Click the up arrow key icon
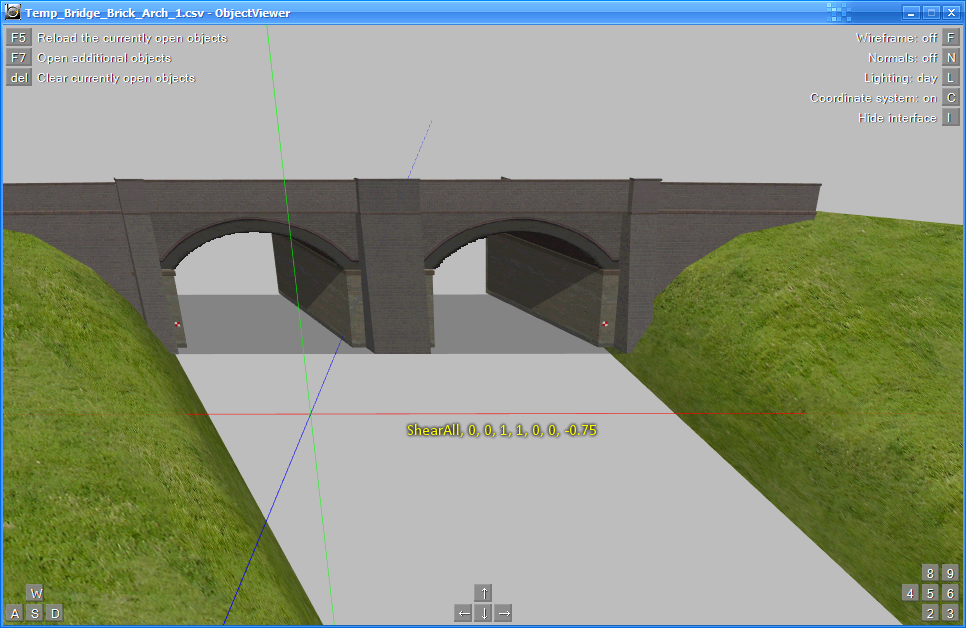 pos(484,593)
